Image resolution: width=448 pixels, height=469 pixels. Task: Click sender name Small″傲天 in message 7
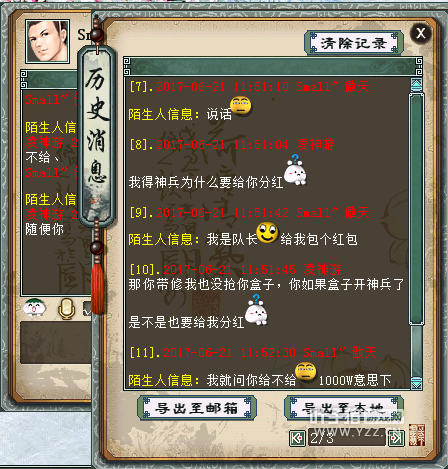click(x=333, y=87)
